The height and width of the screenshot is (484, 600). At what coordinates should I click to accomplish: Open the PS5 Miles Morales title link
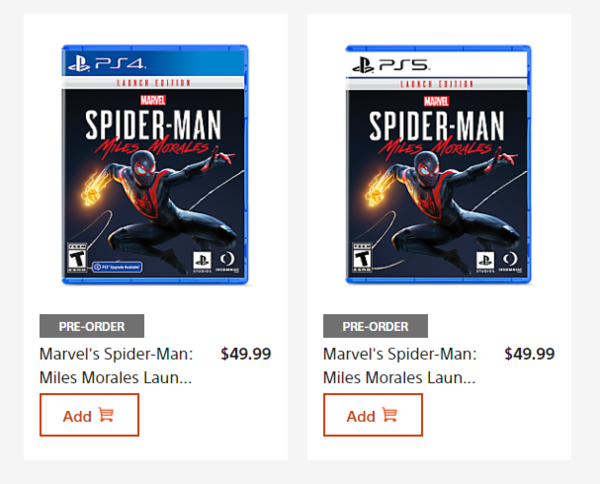[x=400, y=365]
